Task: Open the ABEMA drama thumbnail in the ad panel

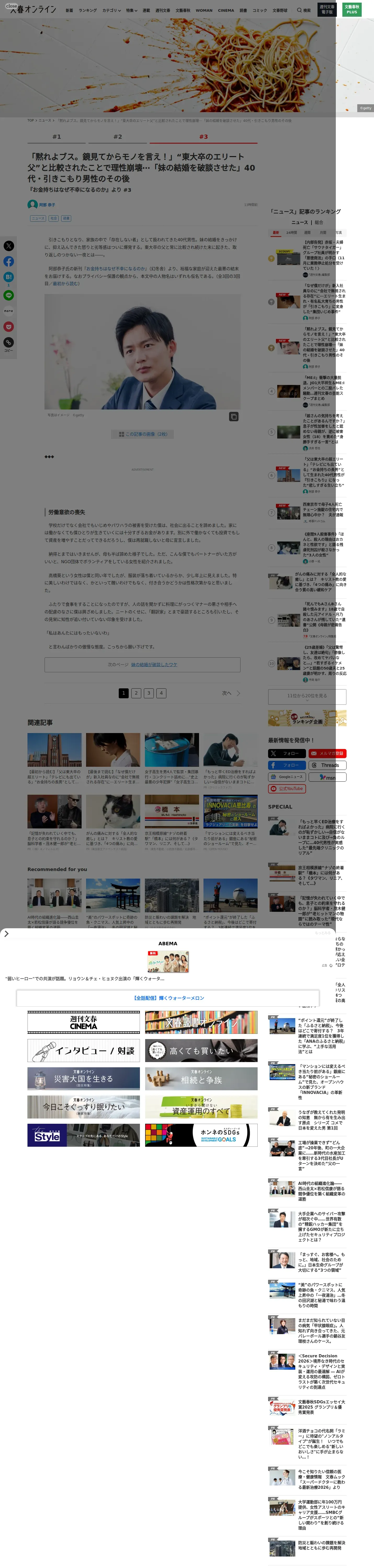Action: (168, 962)
